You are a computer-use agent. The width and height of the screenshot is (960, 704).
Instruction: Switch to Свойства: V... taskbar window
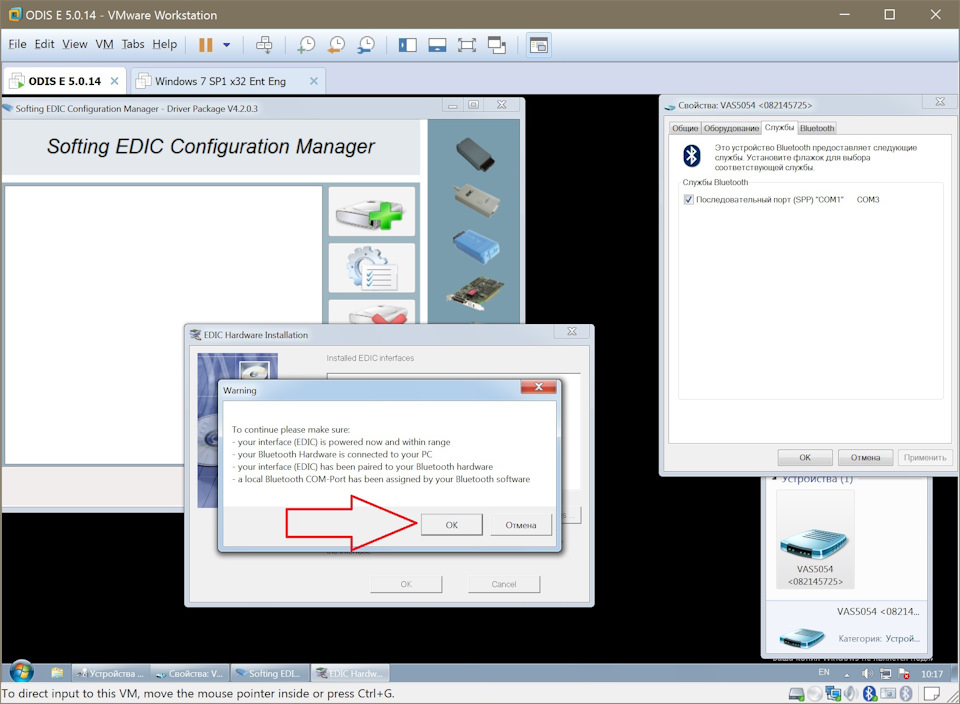(x=190, y=673)
